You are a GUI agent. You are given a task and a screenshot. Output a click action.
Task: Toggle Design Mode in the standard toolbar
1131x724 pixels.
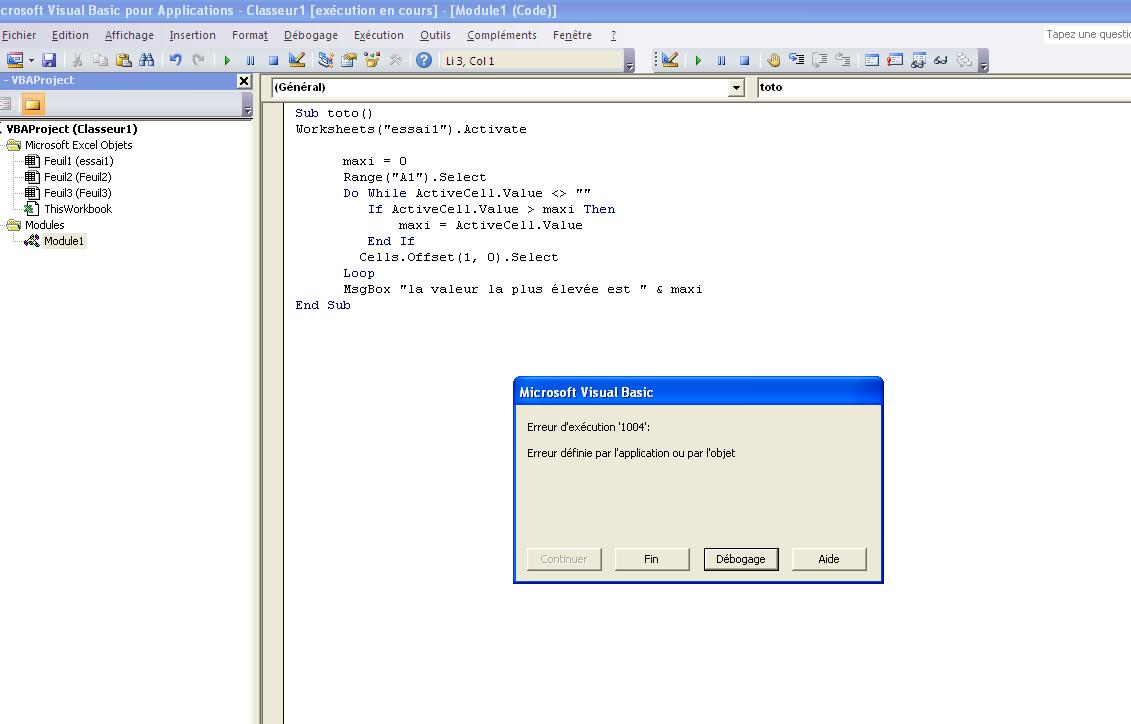pos(296,61)
